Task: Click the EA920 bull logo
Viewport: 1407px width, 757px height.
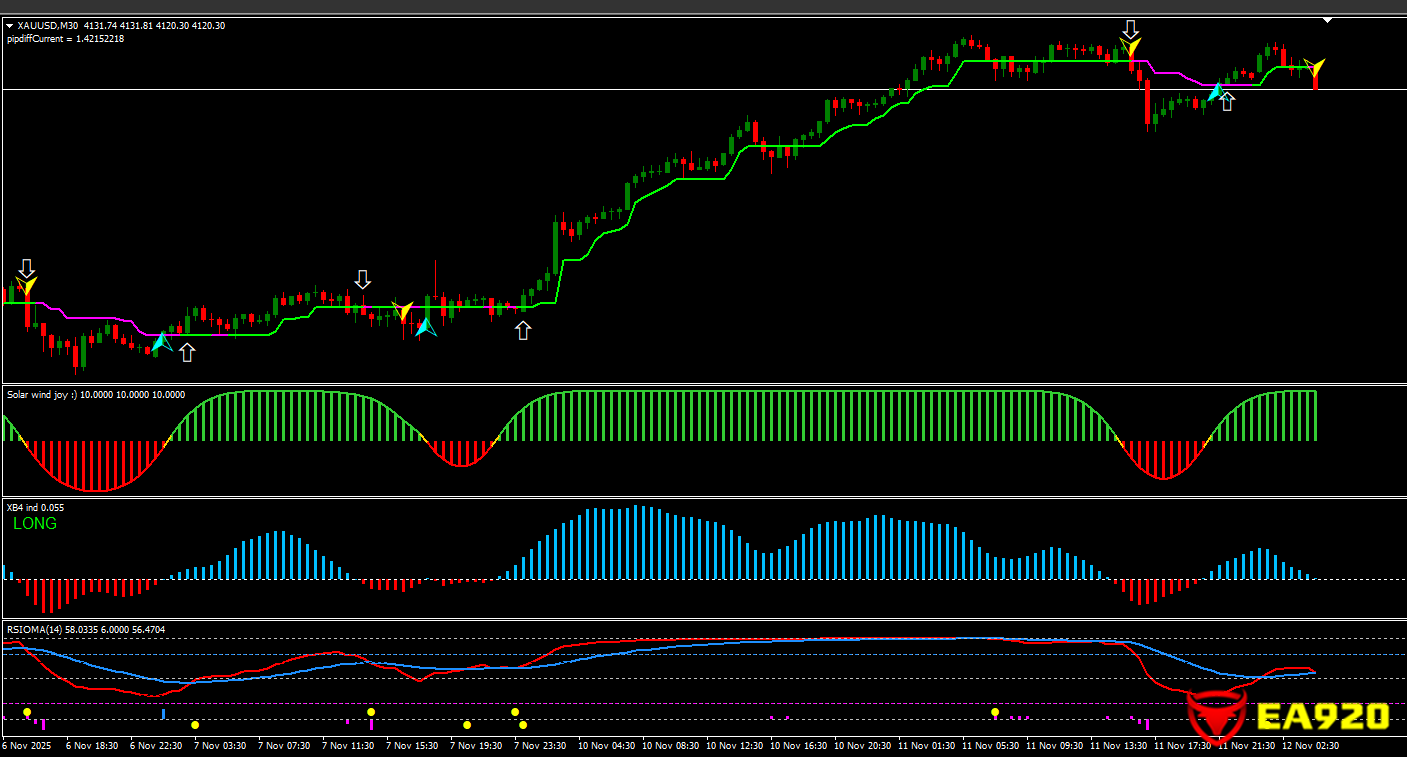Action: (1216, 715)
